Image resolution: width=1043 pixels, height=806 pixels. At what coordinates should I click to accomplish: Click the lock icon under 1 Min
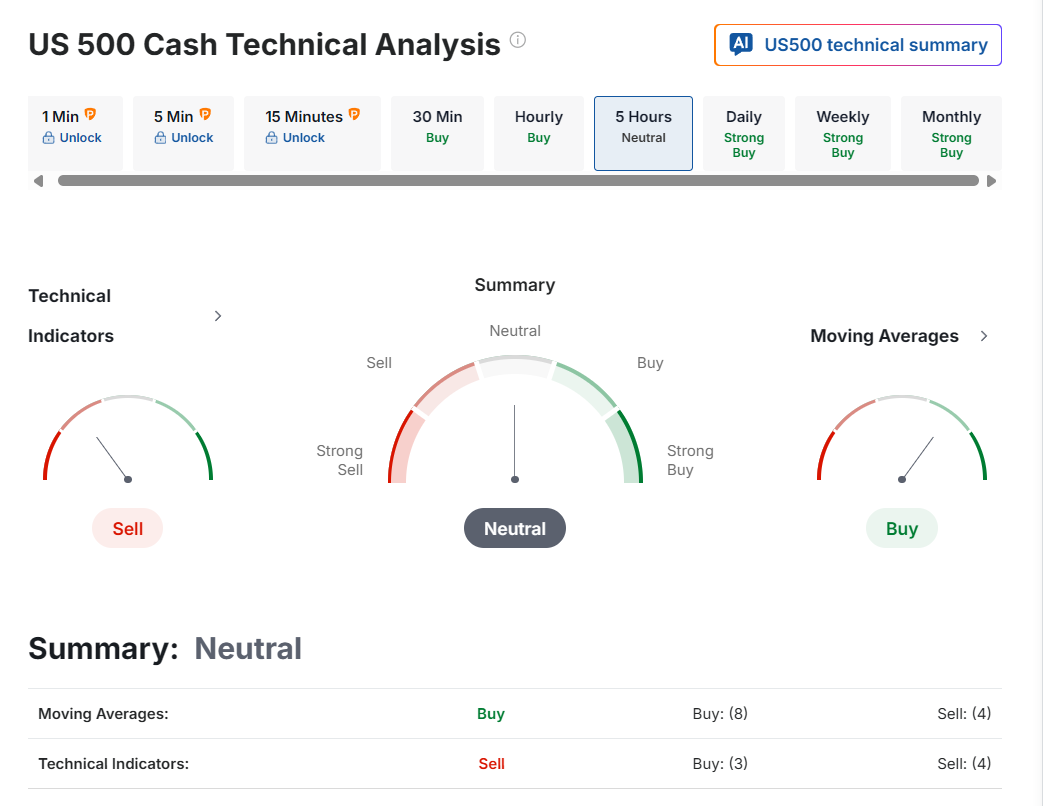click(x=48, y=138)
